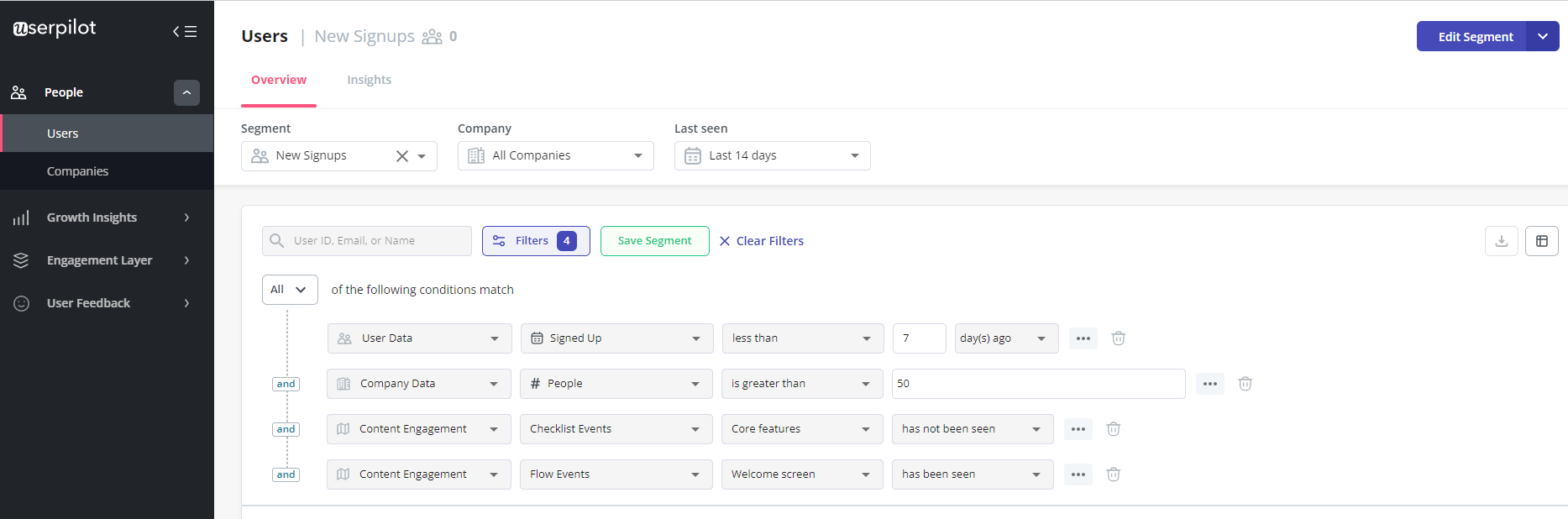Open the User Data category dropdown
Screen dimensions: 1568x519
[x=419, y=338]
